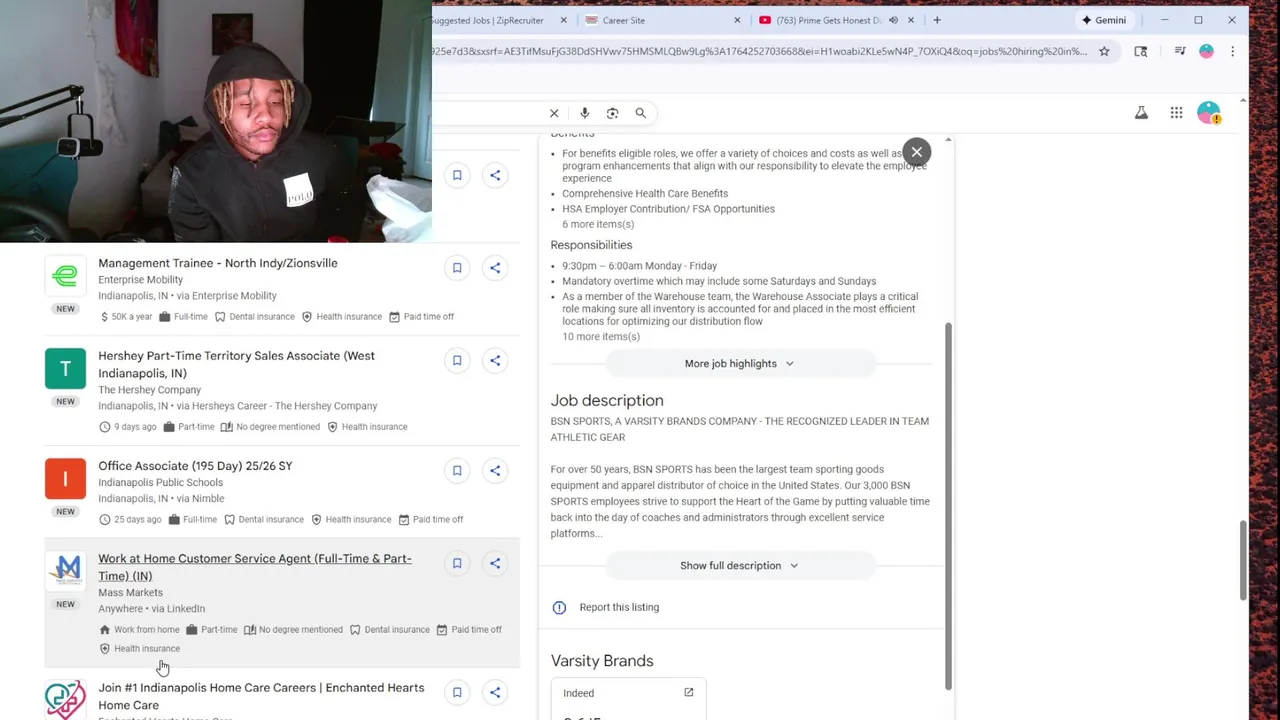Click the Google Lens page search toolbar icon
This screenshot has width=1280, height=720.
(1141, 52)
